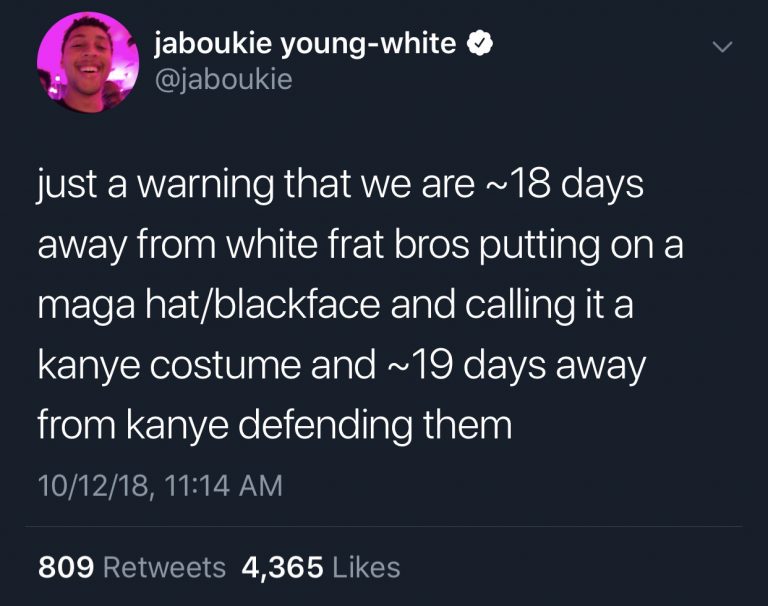Select the word Likes in stats row
The height and width of the screenshot is (606, 768).
tap(366, 568)
